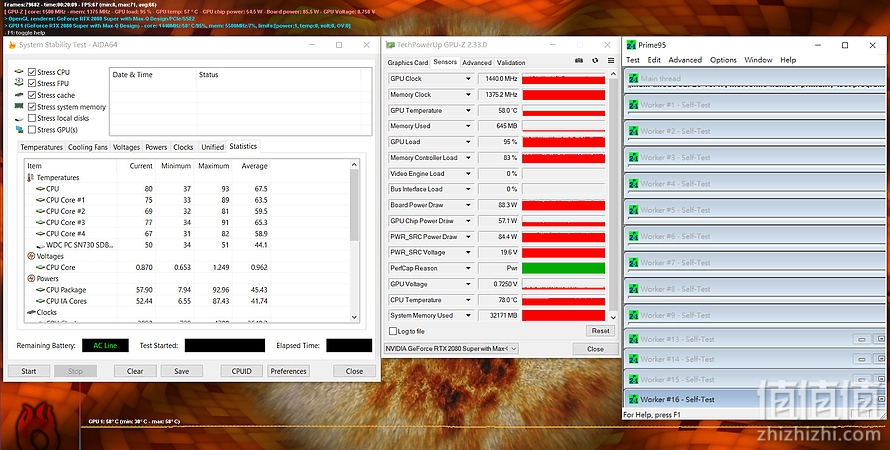The image size is (890, 450).
Task: Open Memory Clock sensor dropdown
Action: pyautogui.click(x=468, y=95)
